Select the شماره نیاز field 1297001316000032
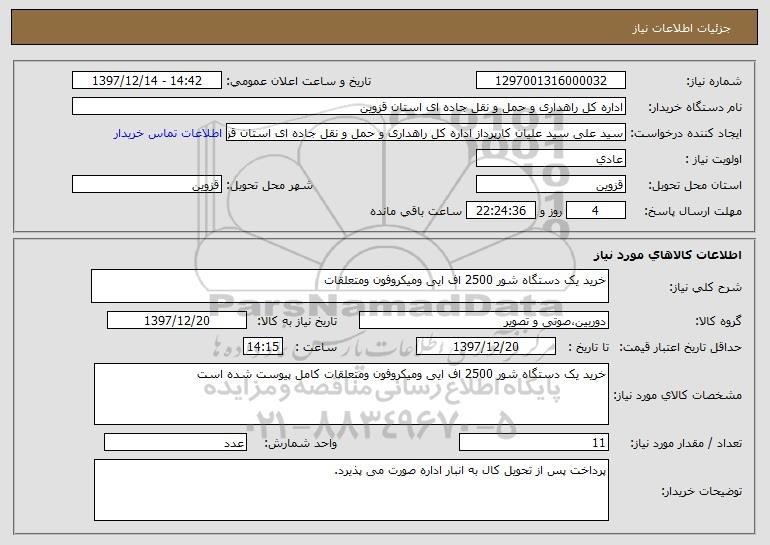Screen dimensions: 770x545 [x=551, y=81]
